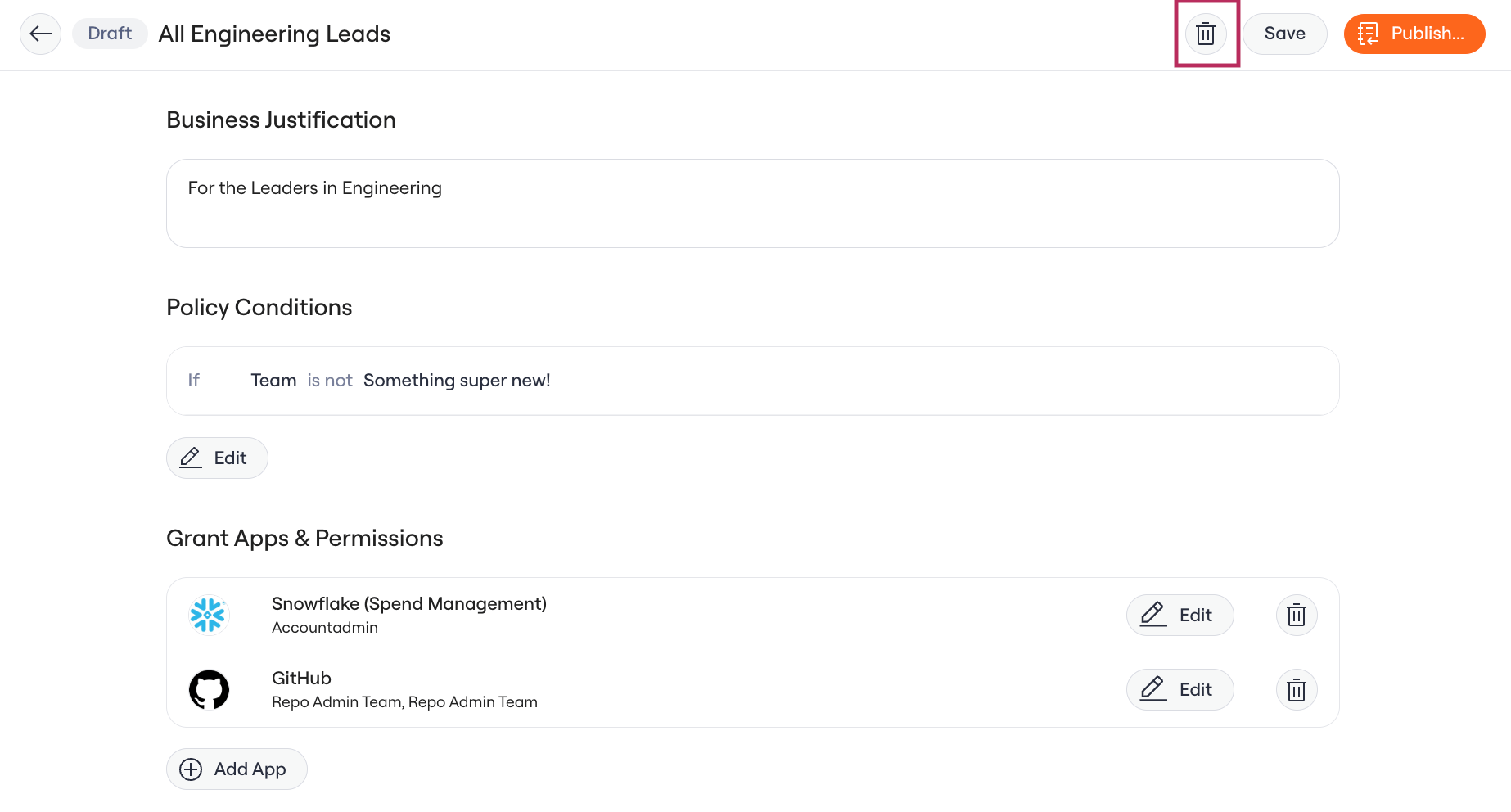This screenshot has width=1511, height=812.
Task: Edit the GitHub permissions
Action: (x=1179, y=689)
